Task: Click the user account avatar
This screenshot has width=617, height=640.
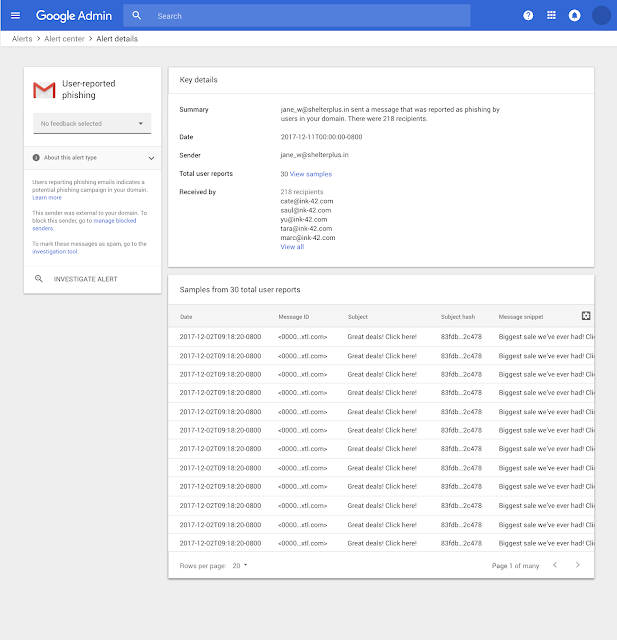Action: pyautogui.click(x=600, y=16)
